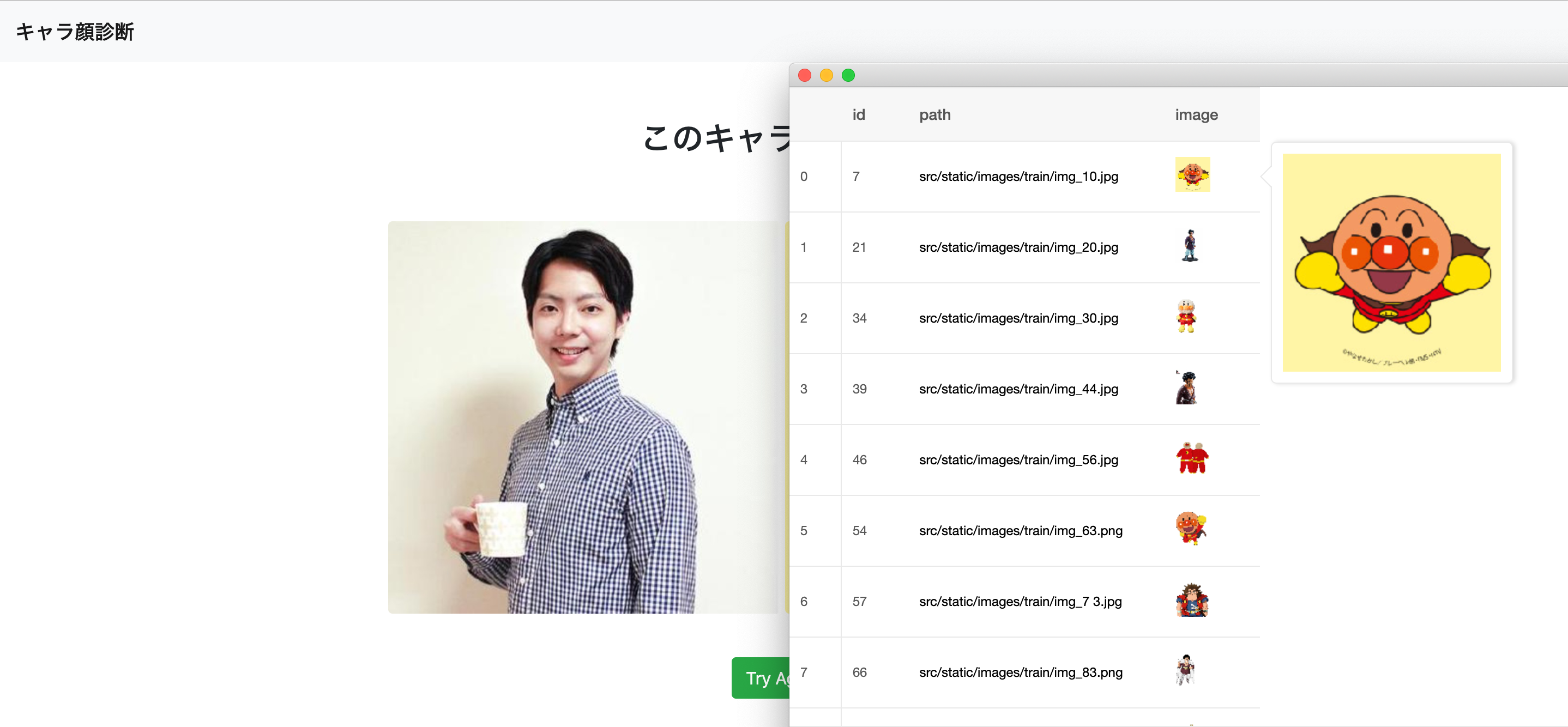Select path src/static/images/train/img_10.jpg
Viewport: 1568px width, 727px height.
(1018, 177)
